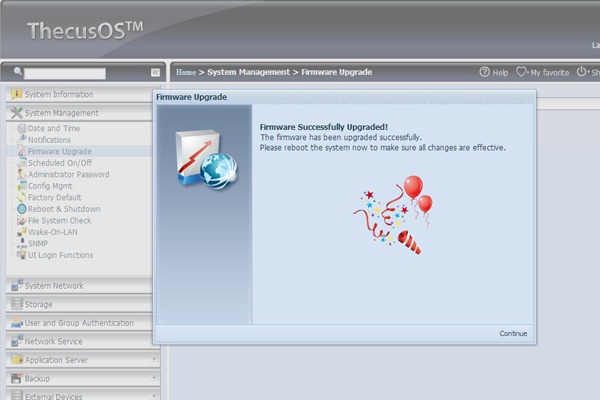Click 'Firmware Successfully Upgraded!' heading
The width and height of the screenshot is (600, 400).
[x=324, y=127]
